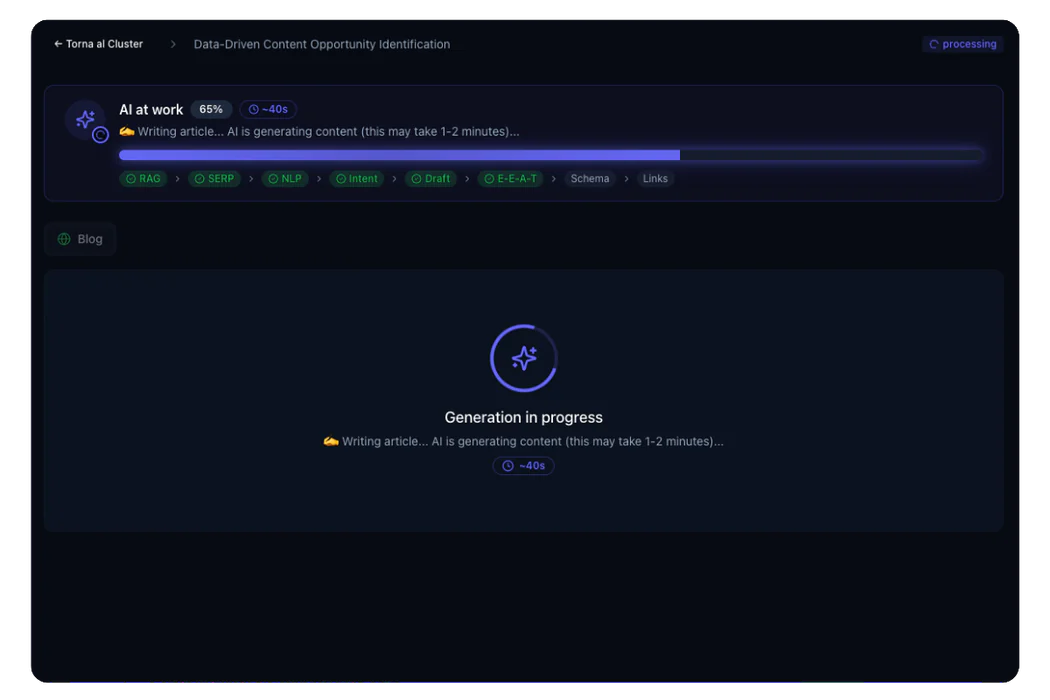The image size is (1050, 700).
Task: Click the clock icon in the center ~40s badge
Action: (x=508, y=466)
